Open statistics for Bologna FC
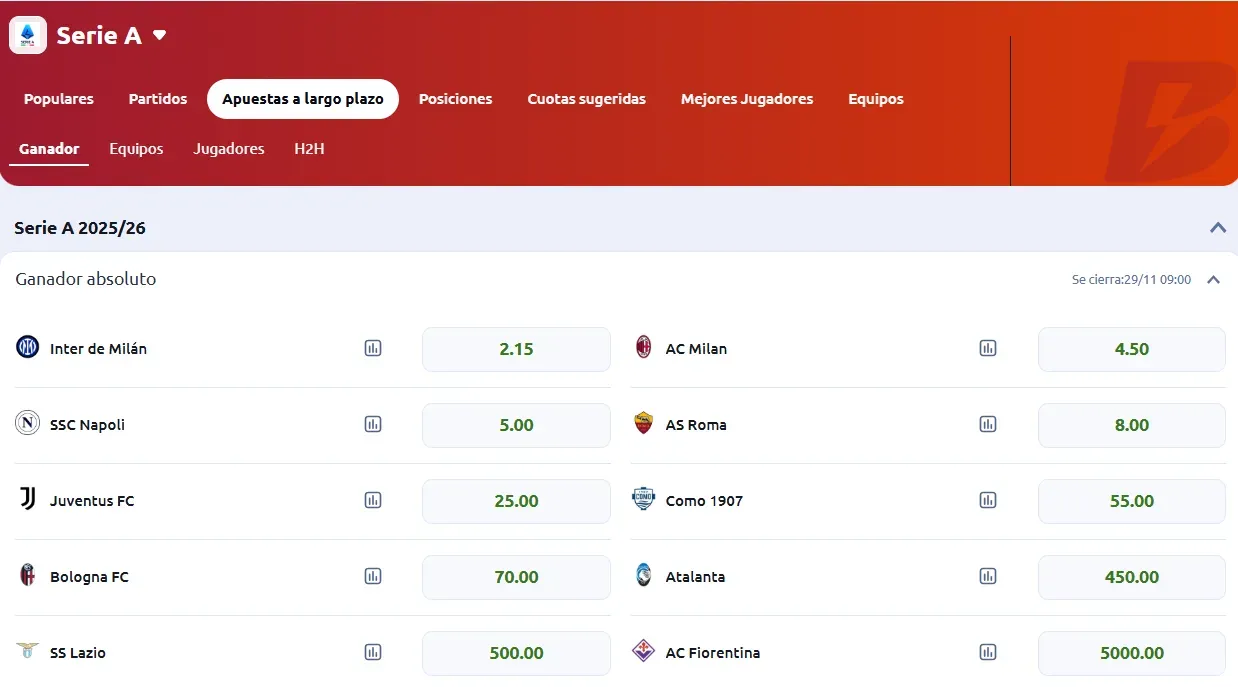 coord(373,576)
